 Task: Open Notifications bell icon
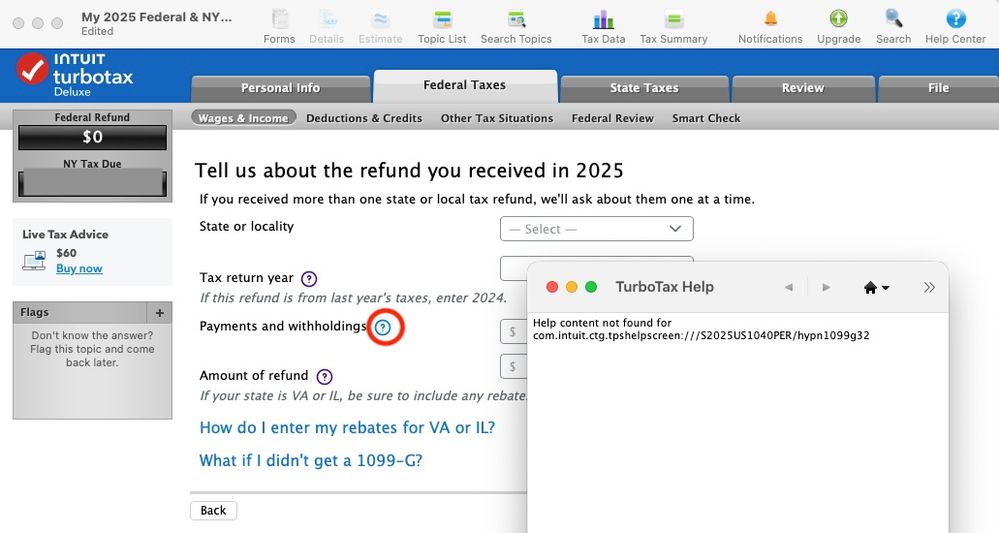[770, 19]
